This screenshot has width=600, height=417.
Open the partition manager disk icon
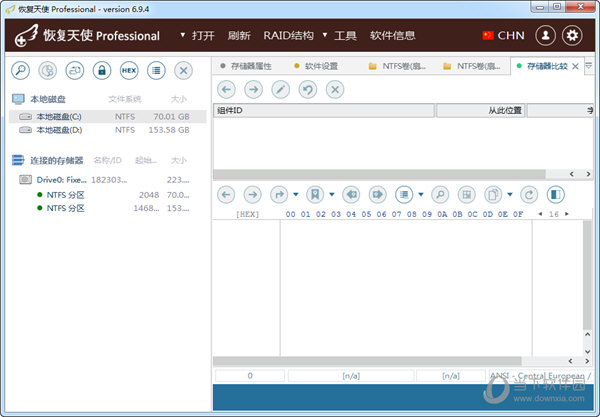click(47, 70)
